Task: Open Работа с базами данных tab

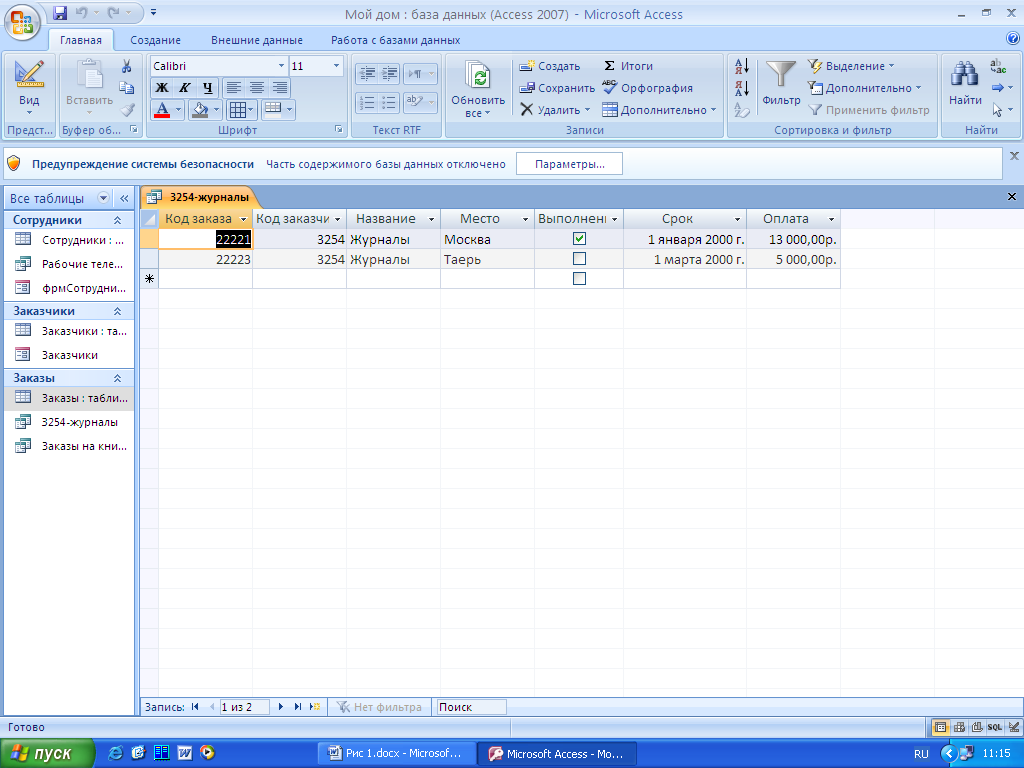Action: 395,40
